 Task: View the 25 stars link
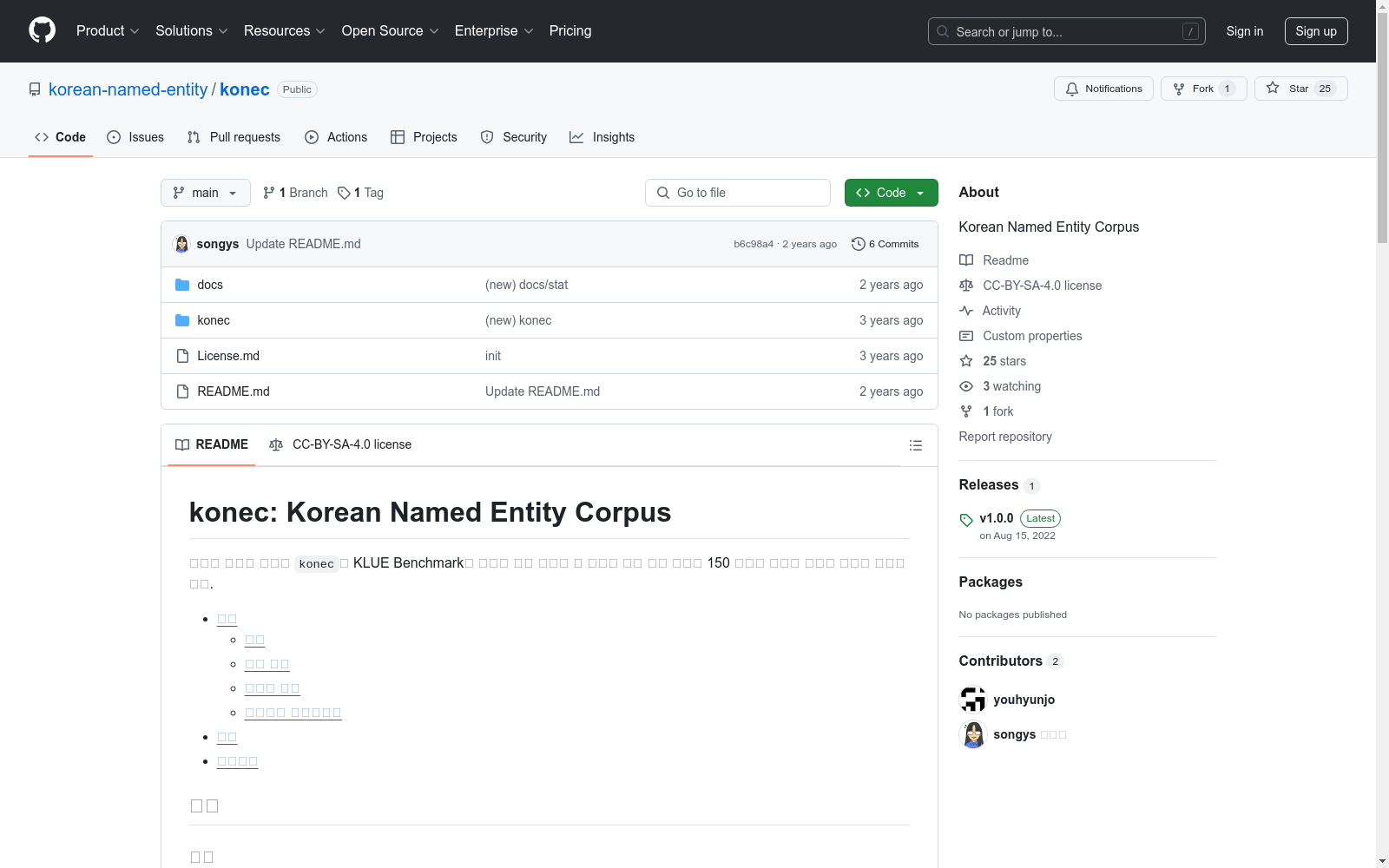coord(993,361)
